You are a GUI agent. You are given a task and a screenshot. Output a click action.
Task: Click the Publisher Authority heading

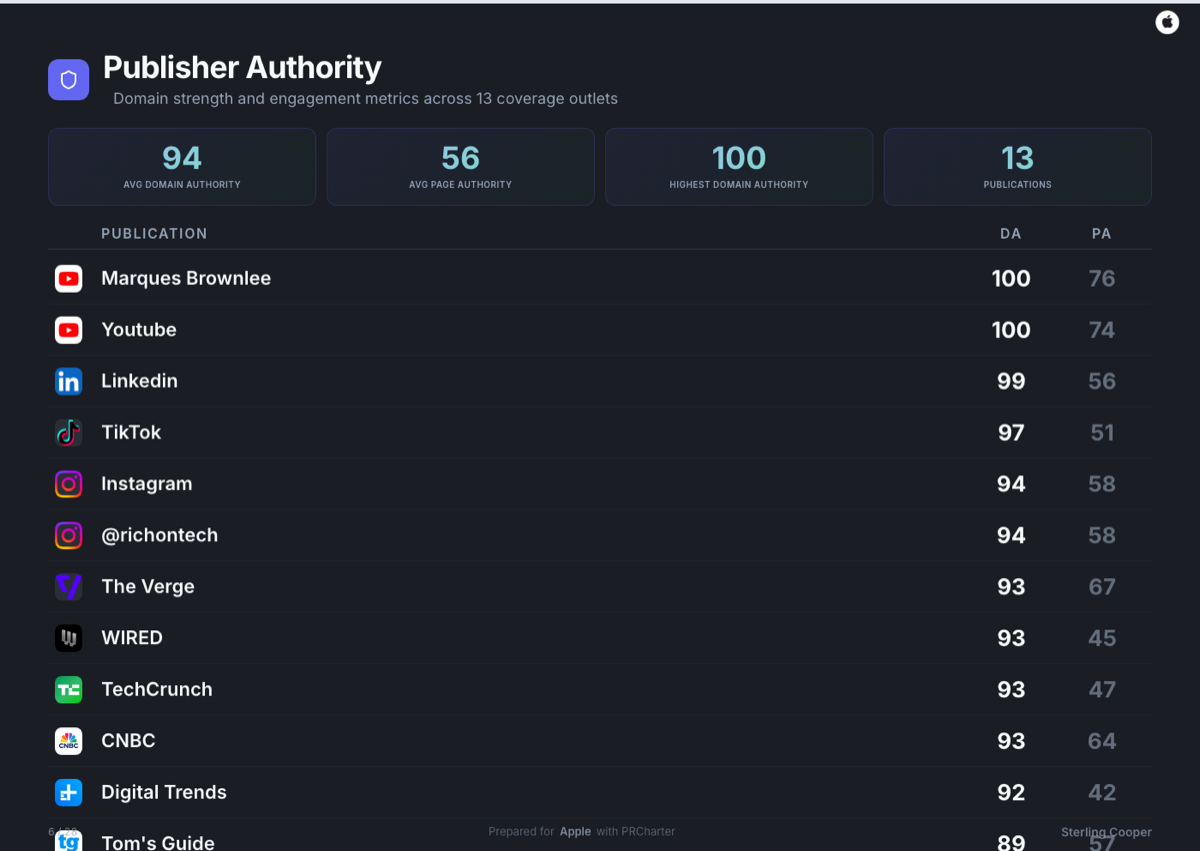coord(242,67)
